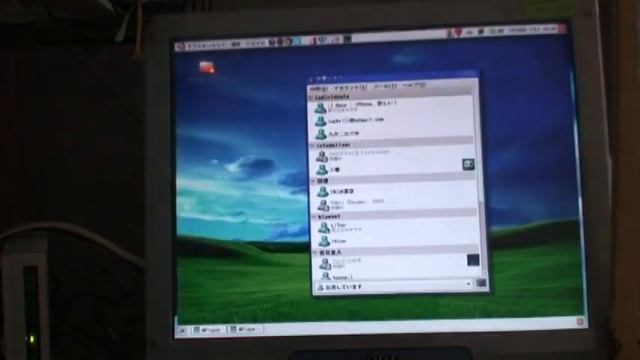Click the first window button in bottom taskbar

(209, 330)
